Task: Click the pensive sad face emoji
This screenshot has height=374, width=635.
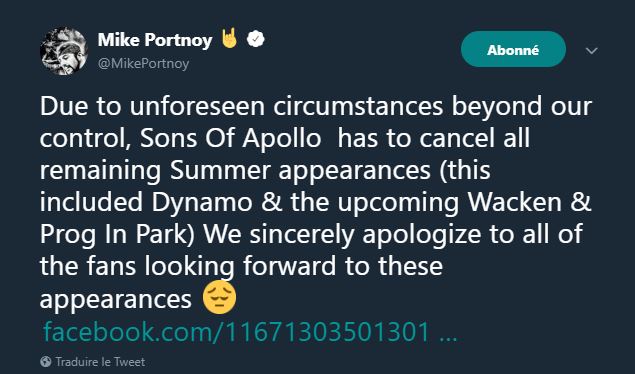Action: pyautogui.click(x=219, y=298)
